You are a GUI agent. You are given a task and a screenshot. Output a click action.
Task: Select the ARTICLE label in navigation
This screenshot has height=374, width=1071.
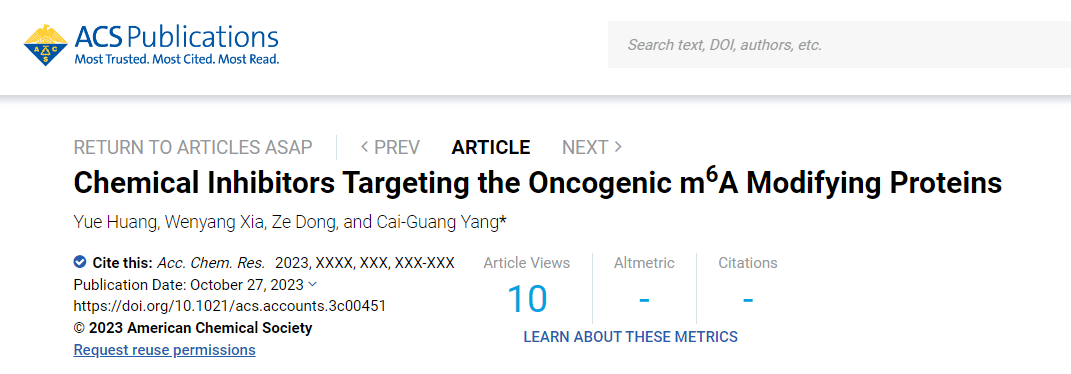tap(490, 147)
